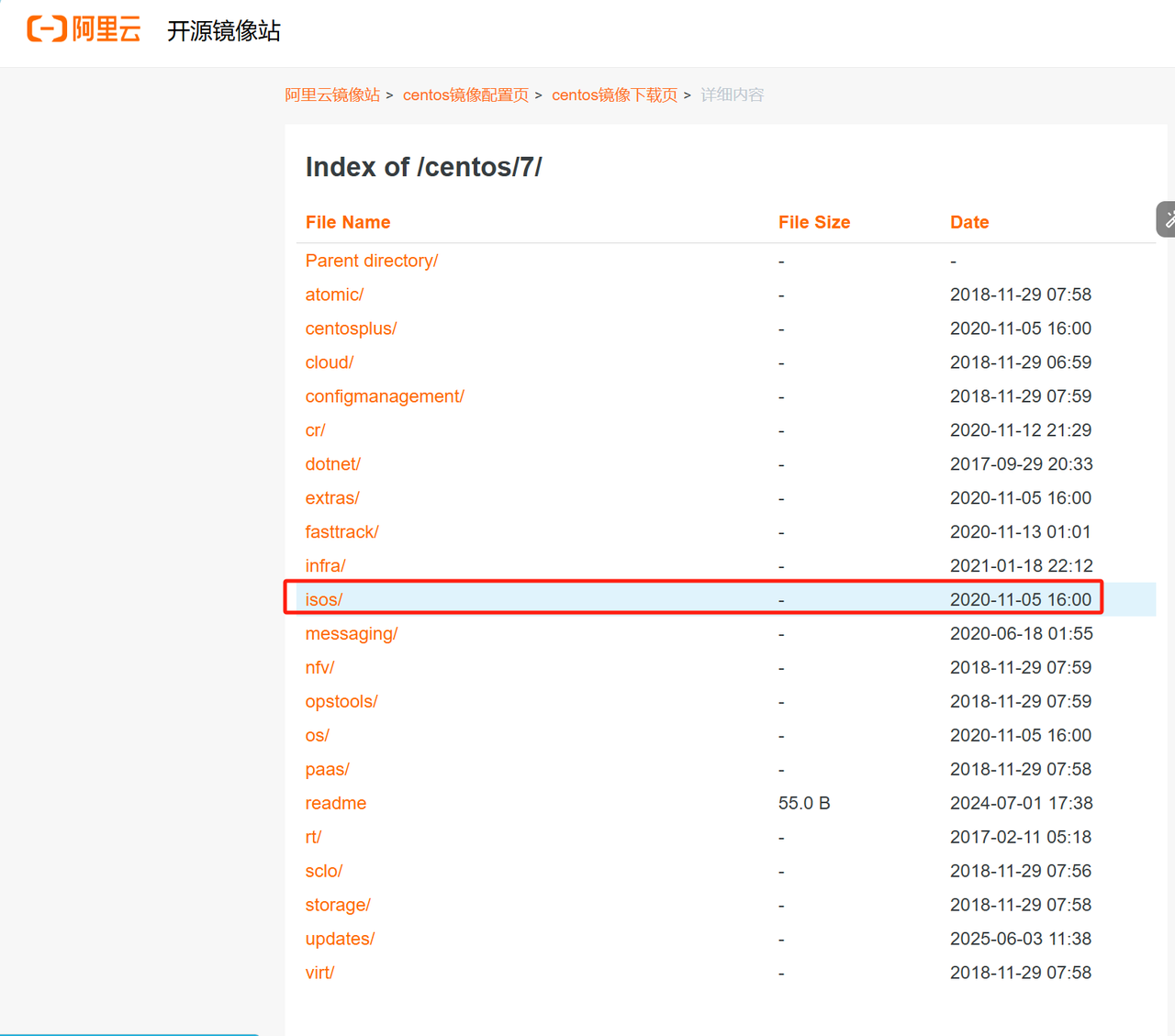Open the configmanagement/ folder
The height and width of the screenshot is (1036, 1175).
[x=385, y=396]
